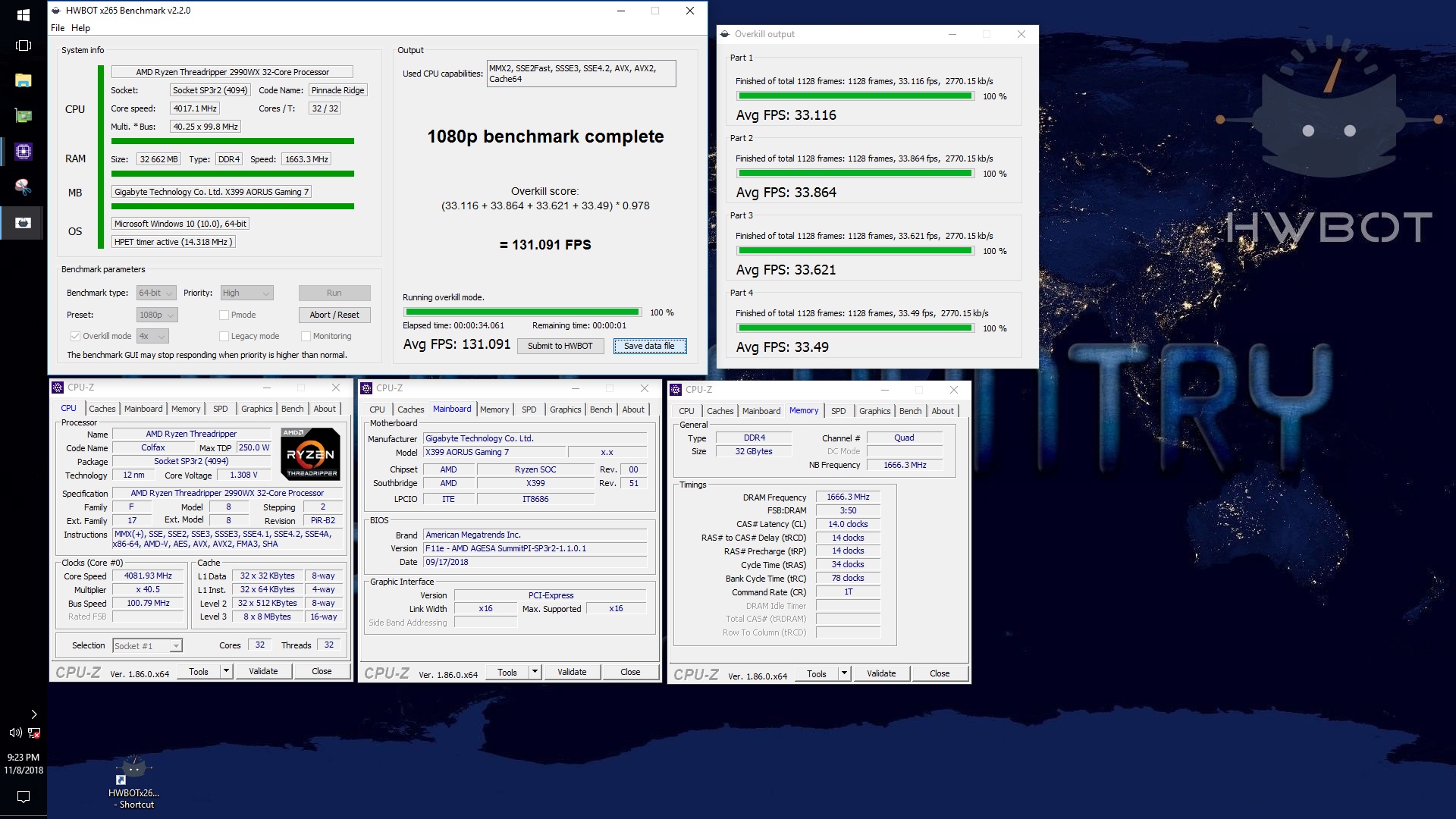This screenshot has height=819, width=1456.
Task: Click the CAS# Latency 14.0 clocks value
Action: pyautogui.click(x=848, y=525)
